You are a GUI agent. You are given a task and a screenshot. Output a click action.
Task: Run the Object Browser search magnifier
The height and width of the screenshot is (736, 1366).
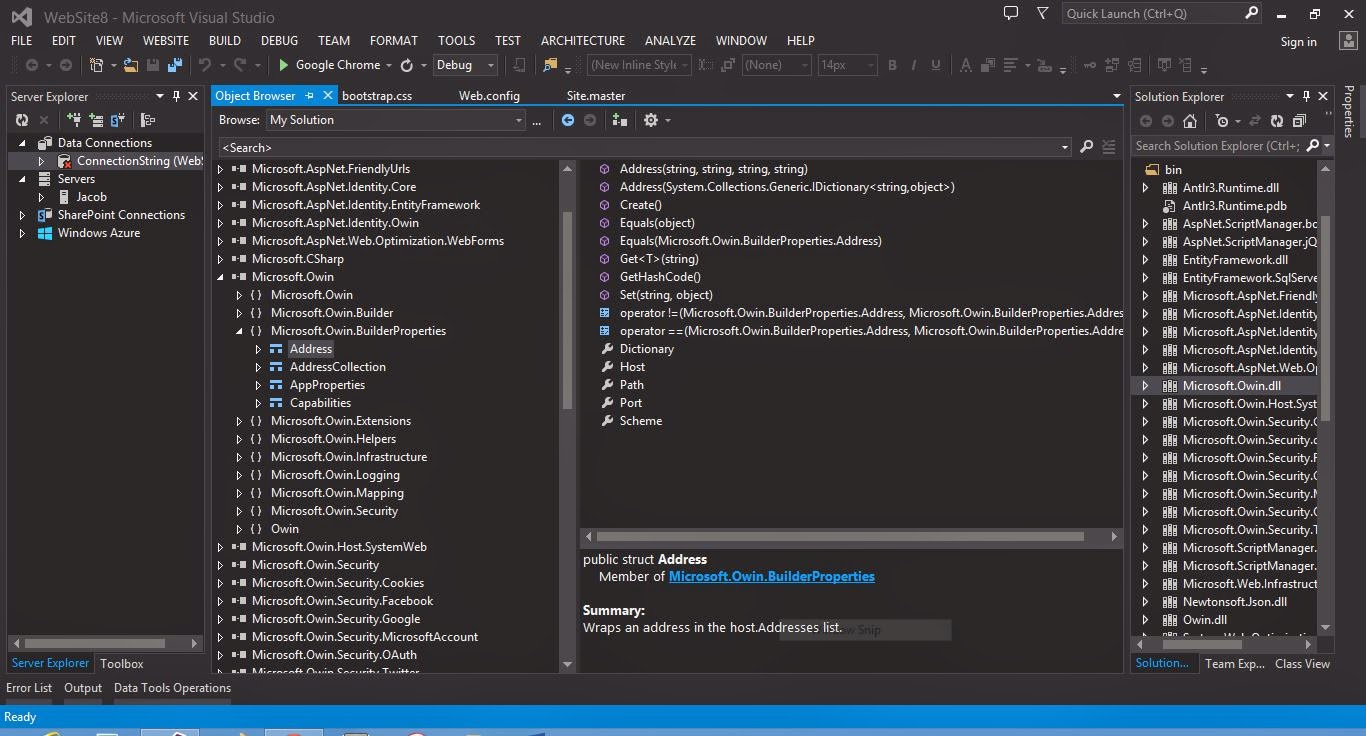(x=1087, y=147)
